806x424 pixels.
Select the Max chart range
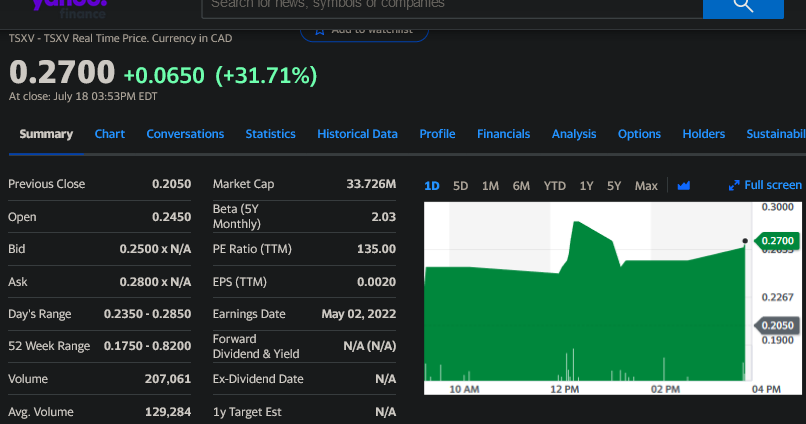click(x=646, y=186)
